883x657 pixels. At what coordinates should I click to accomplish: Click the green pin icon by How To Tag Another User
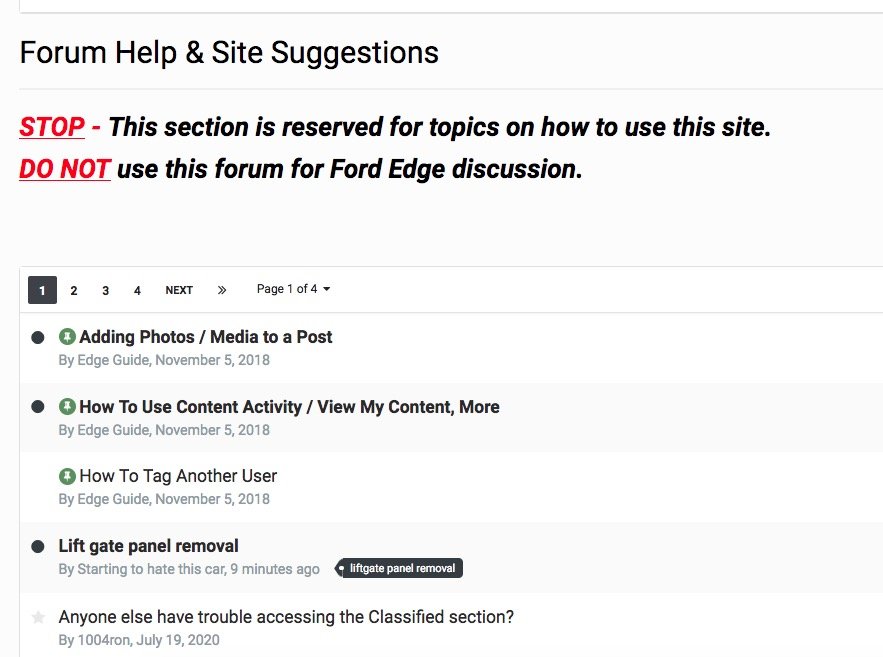click(67, 476)
